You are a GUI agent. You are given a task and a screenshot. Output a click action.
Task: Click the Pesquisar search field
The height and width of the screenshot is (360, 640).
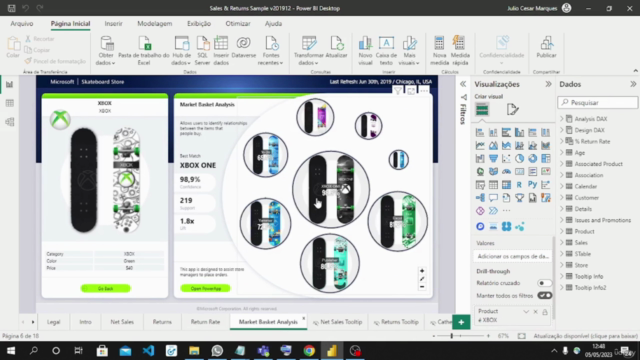[x=598, y=102]
